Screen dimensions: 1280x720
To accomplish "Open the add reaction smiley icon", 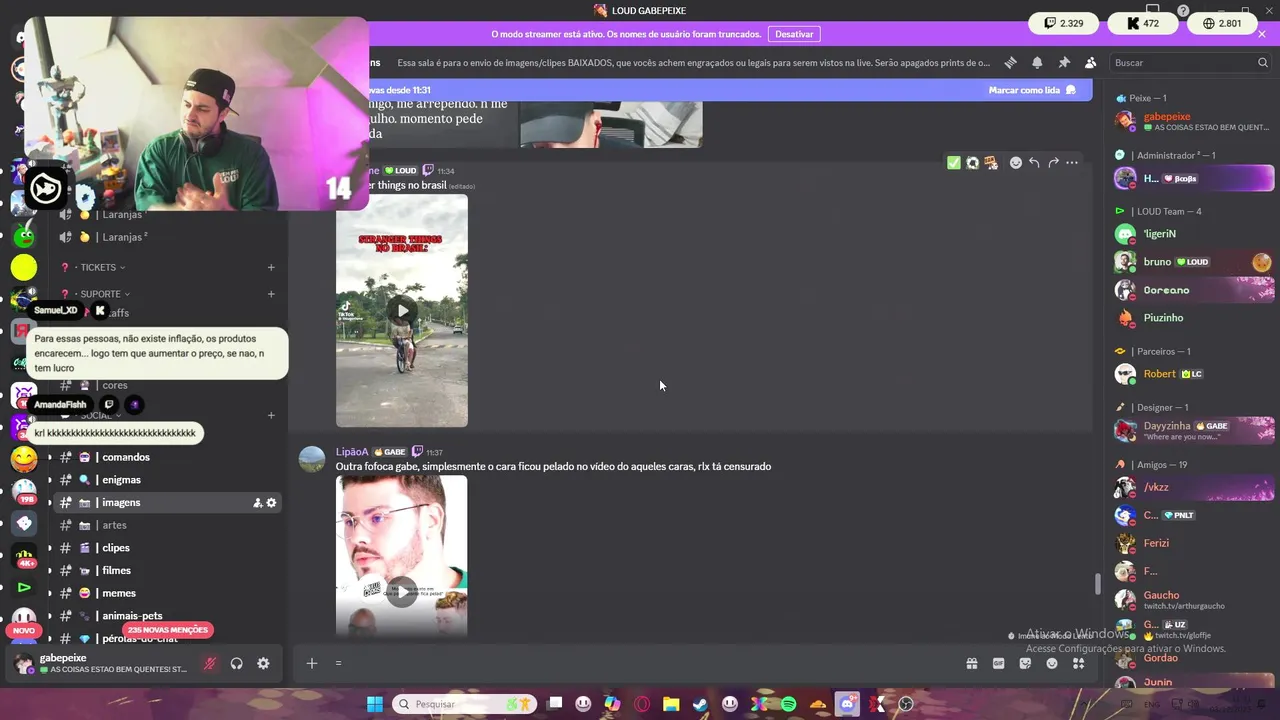I will tap(1016, 162).
